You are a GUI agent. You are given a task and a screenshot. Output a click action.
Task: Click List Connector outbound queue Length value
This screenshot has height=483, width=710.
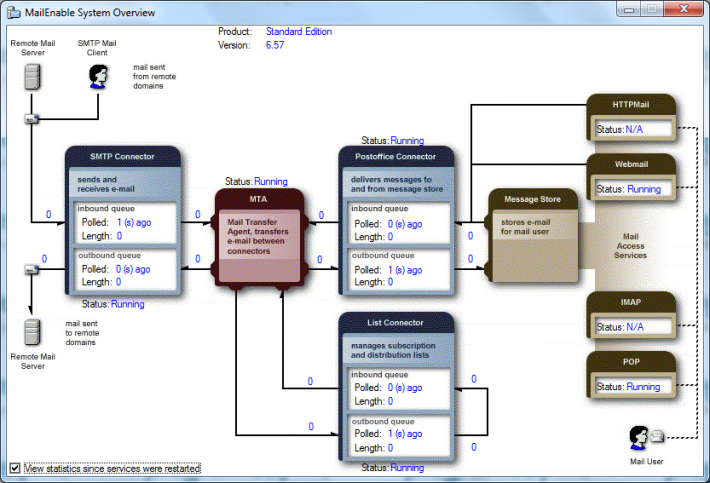click(x=390, y=448)
